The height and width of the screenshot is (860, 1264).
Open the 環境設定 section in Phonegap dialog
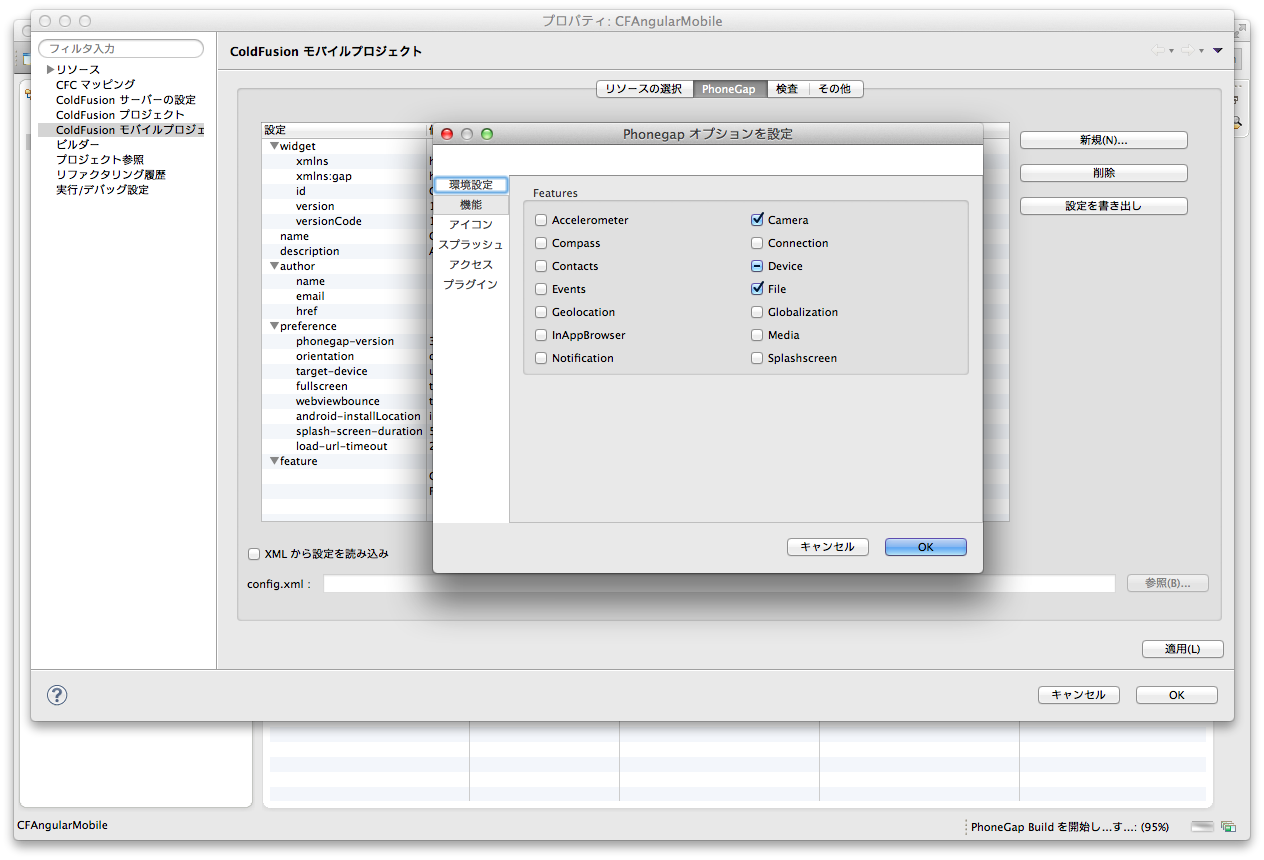pyautogui.click(x=471, y=185)
